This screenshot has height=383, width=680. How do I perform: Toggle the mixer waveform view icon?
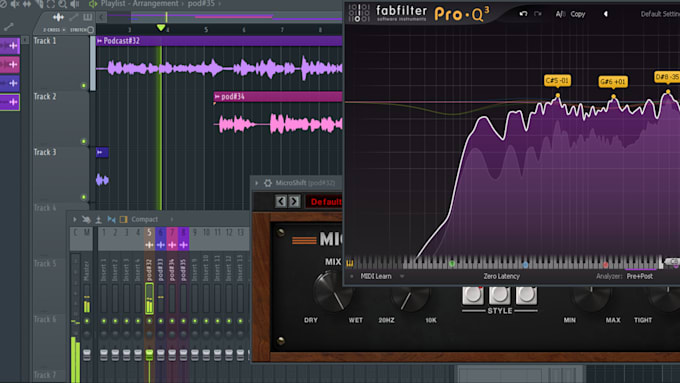[x=111, y=219]
